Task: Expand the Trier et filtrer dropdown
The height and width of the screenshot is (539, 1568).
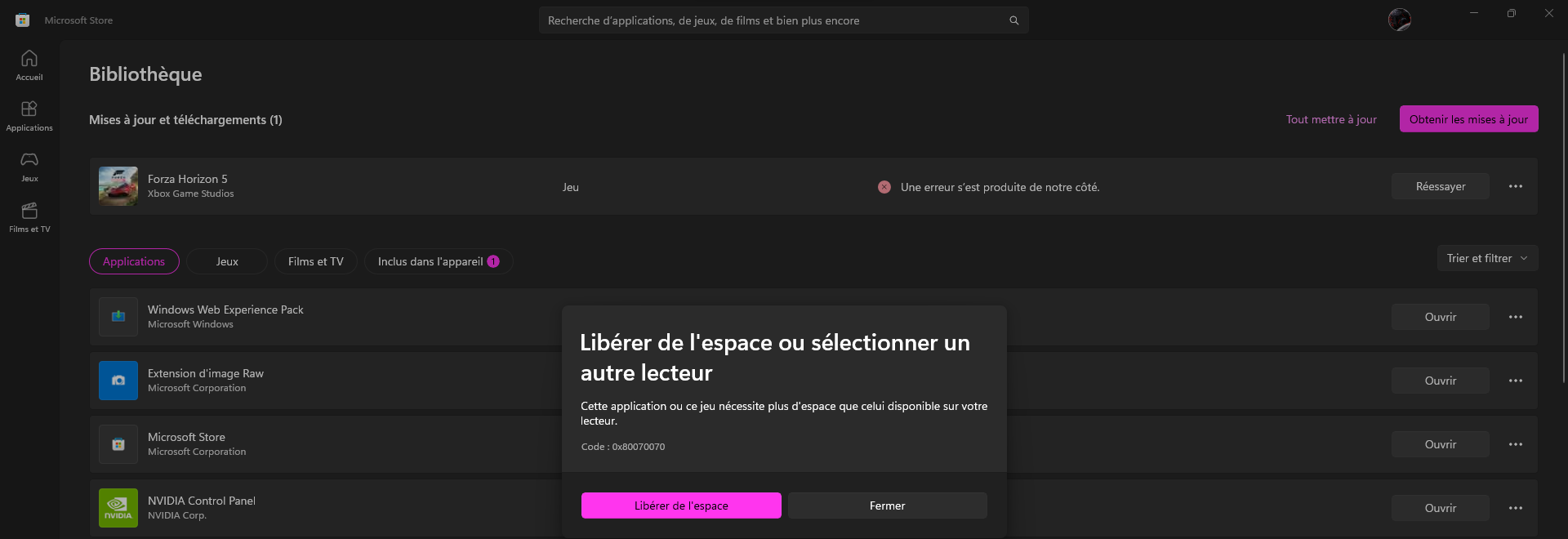Action: 1486,258
